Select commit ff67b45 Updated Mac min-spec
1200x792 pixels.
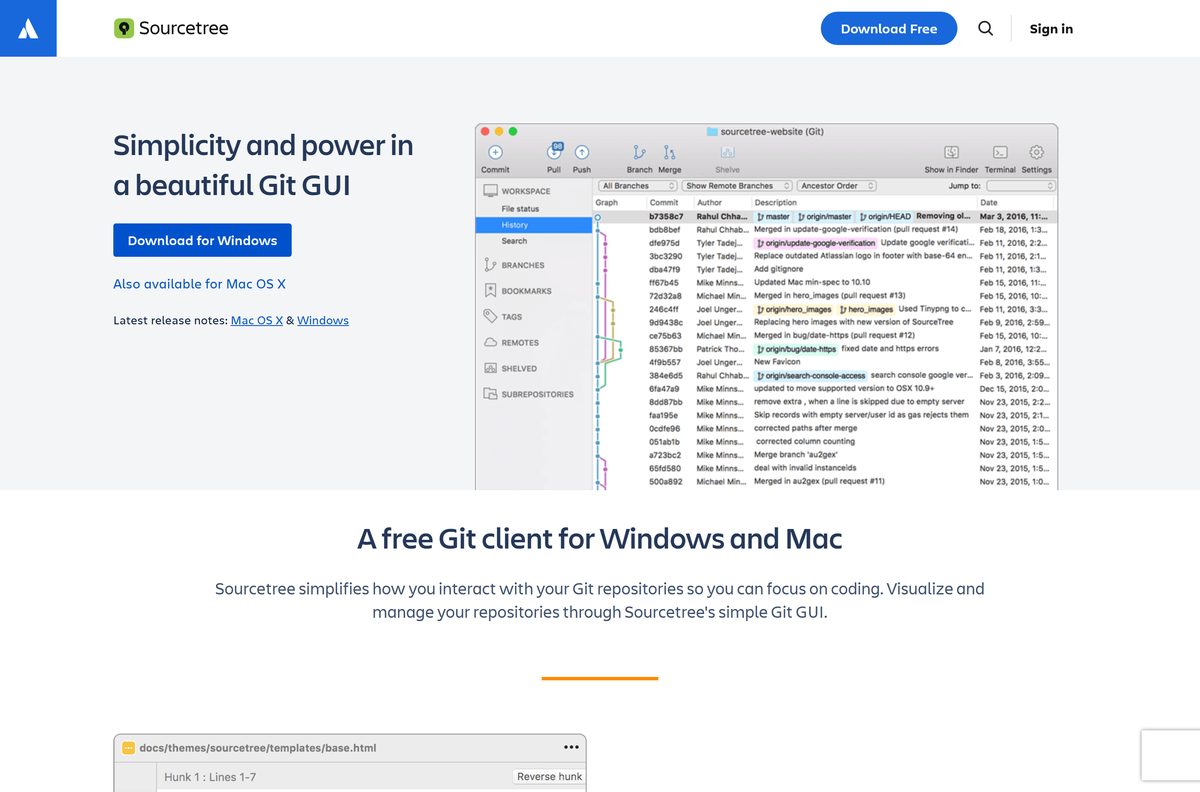pyautogui.click(x=826, y=282)
